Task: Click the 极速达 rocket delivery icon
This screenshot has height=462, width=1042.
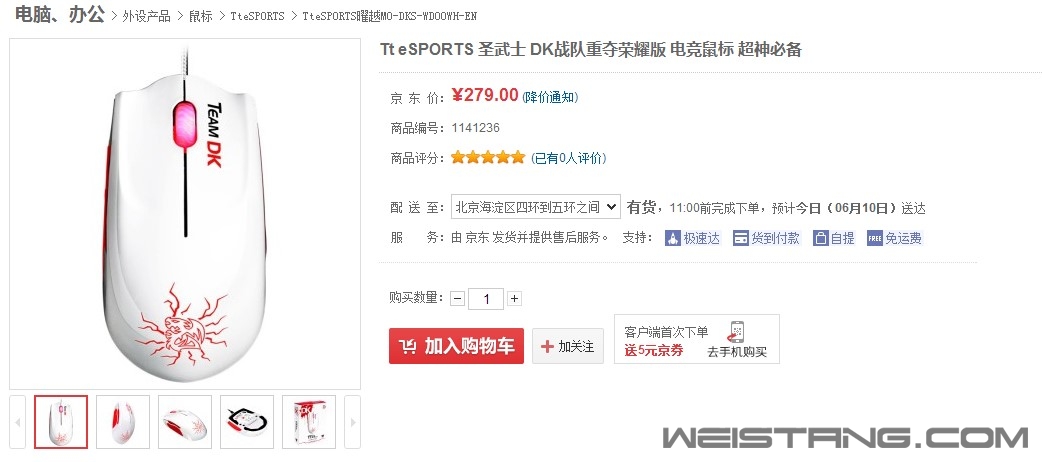Action: [x=673, y=238]
